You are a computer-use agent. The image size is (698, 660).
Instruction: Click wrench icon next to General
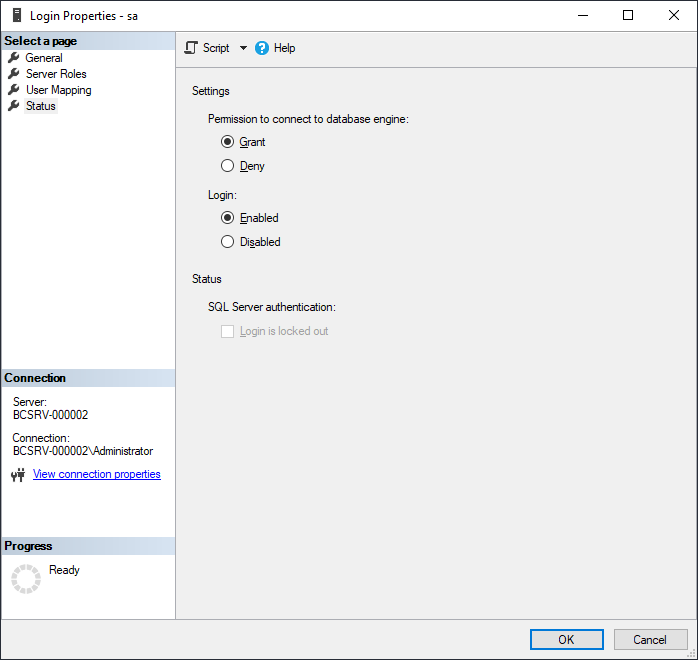pyautogui.click(x=14, y=57)
